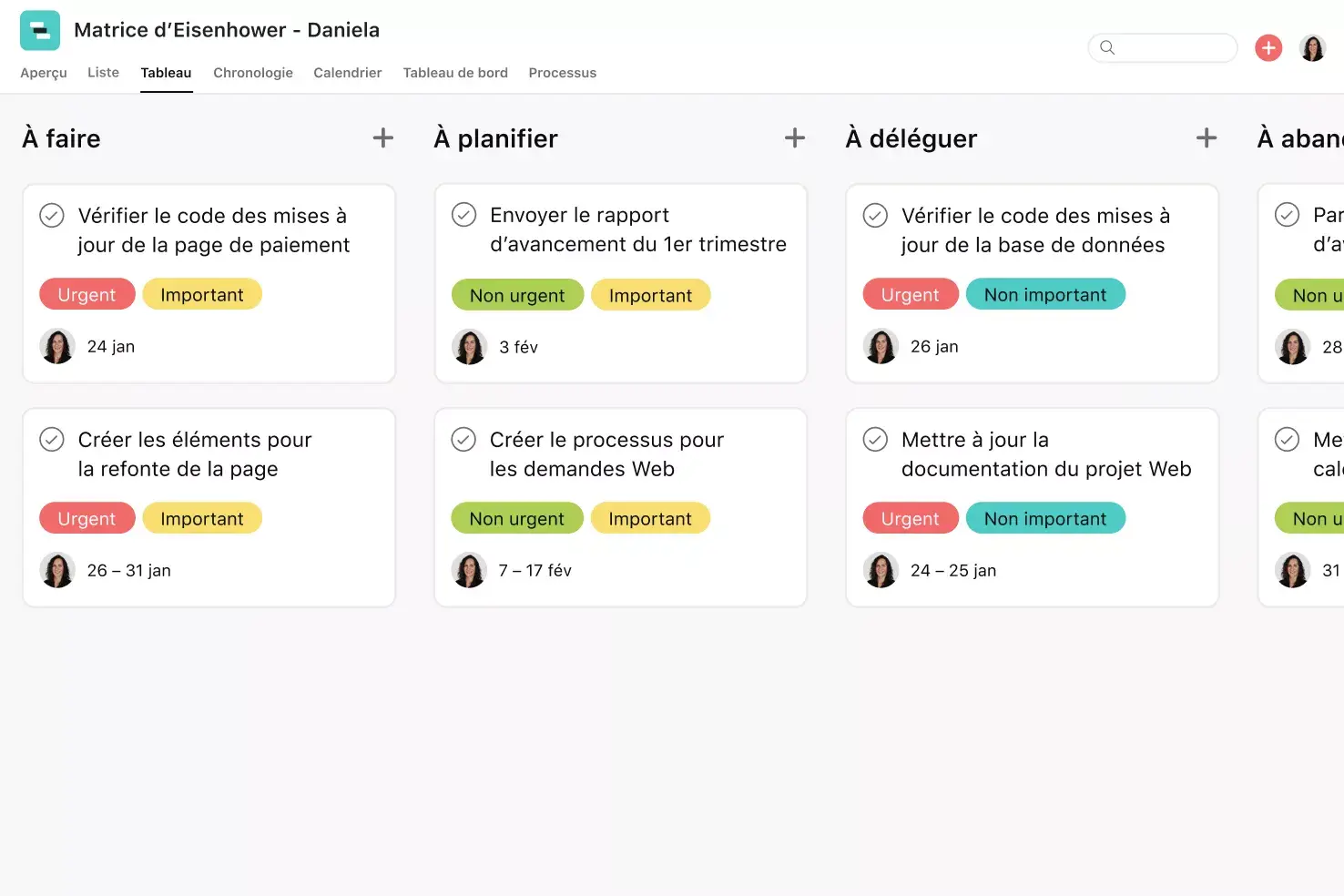Open task 'Mettre à jour la documentation du projet Web'
Image resolution: width=1344 pixels, height=896 pixels.
click(1046, 454)
